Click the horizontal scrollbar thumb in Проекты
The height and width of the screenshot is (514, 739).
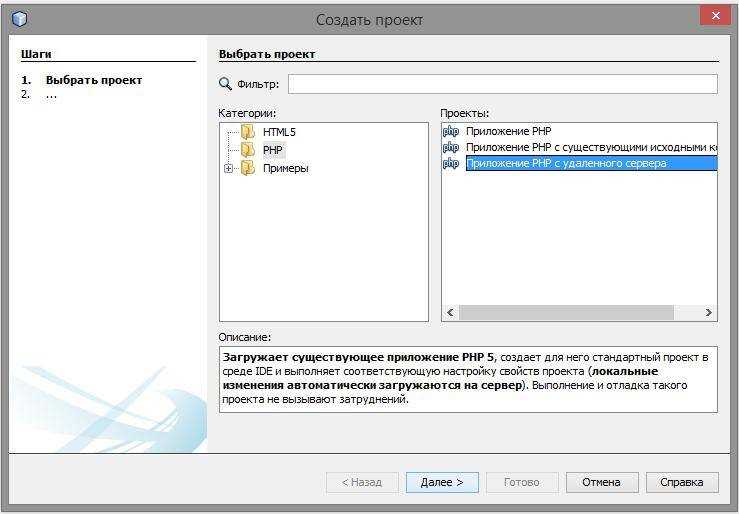tap(567, 312)
